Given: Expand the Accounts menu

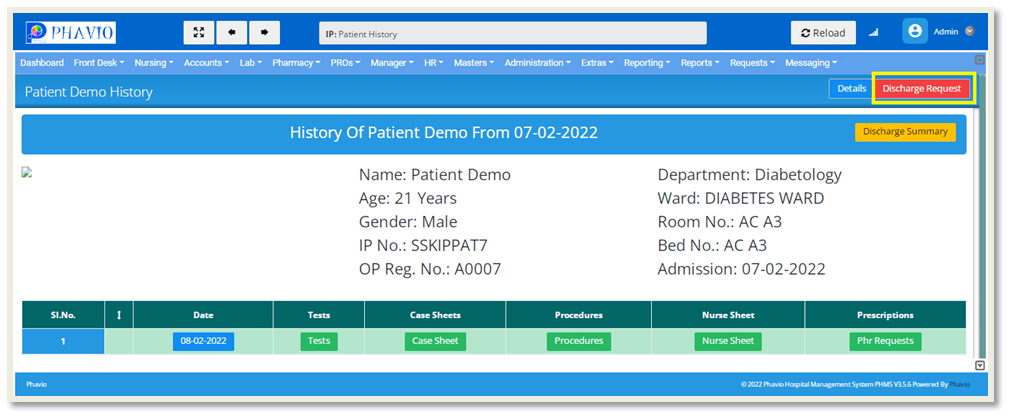Looking at the screenshot, I should 207,63.
